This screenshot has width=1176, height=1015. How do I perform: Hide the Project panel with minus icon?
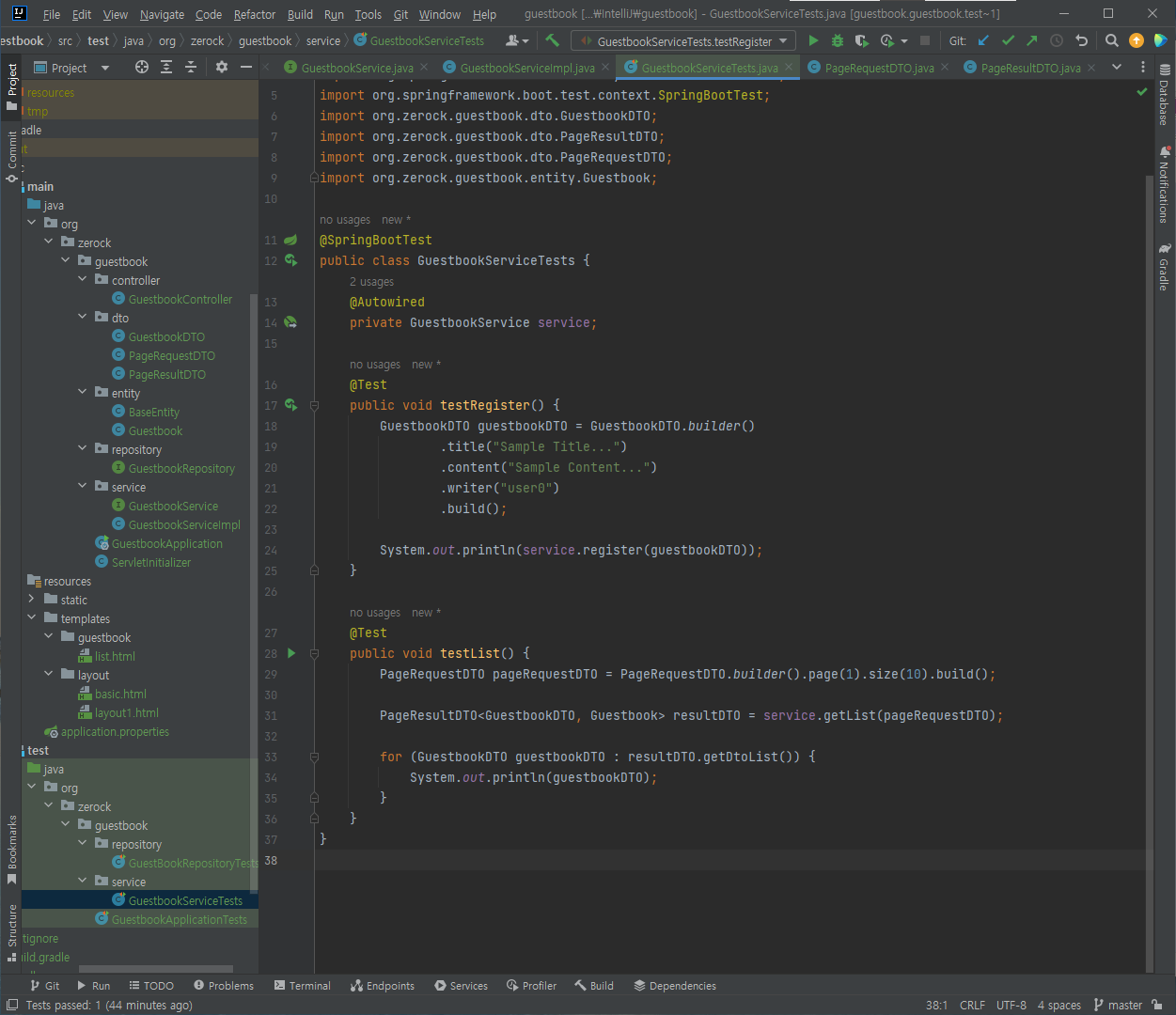pos(246,67)
